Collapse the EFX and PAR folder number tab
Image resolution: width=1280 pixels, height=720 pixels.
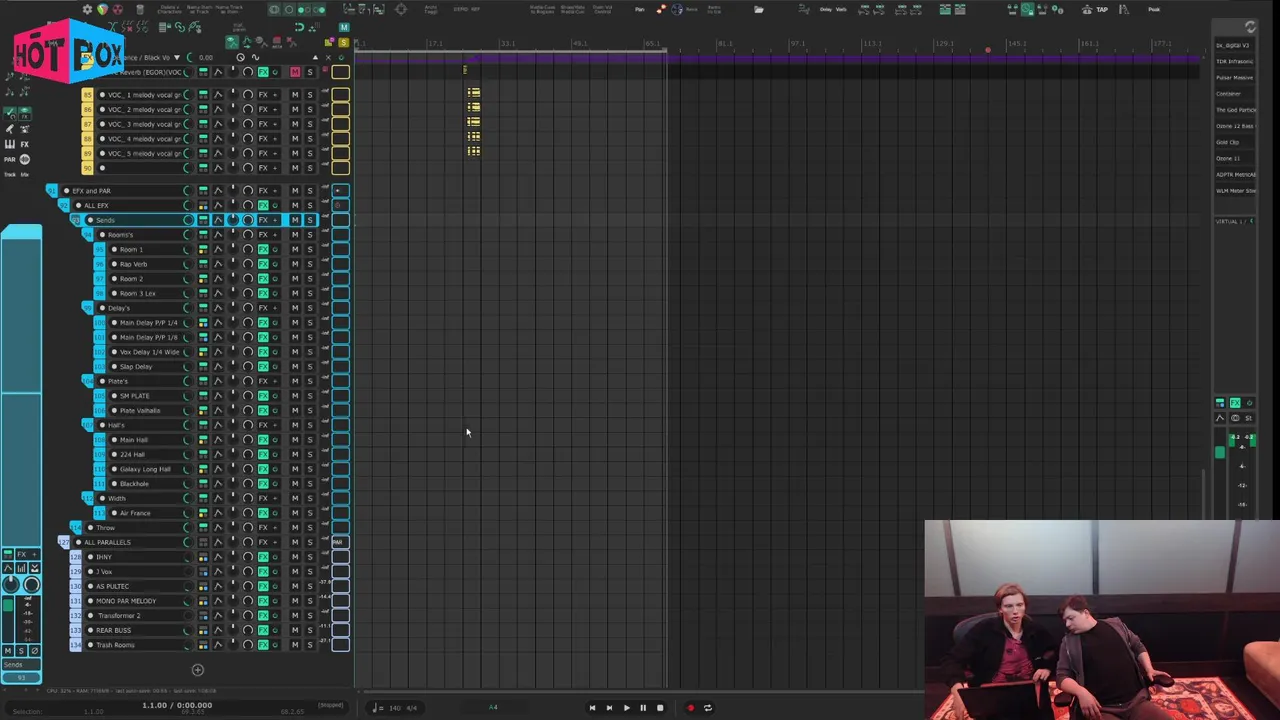pyautogui.click(x=52, y=191)
